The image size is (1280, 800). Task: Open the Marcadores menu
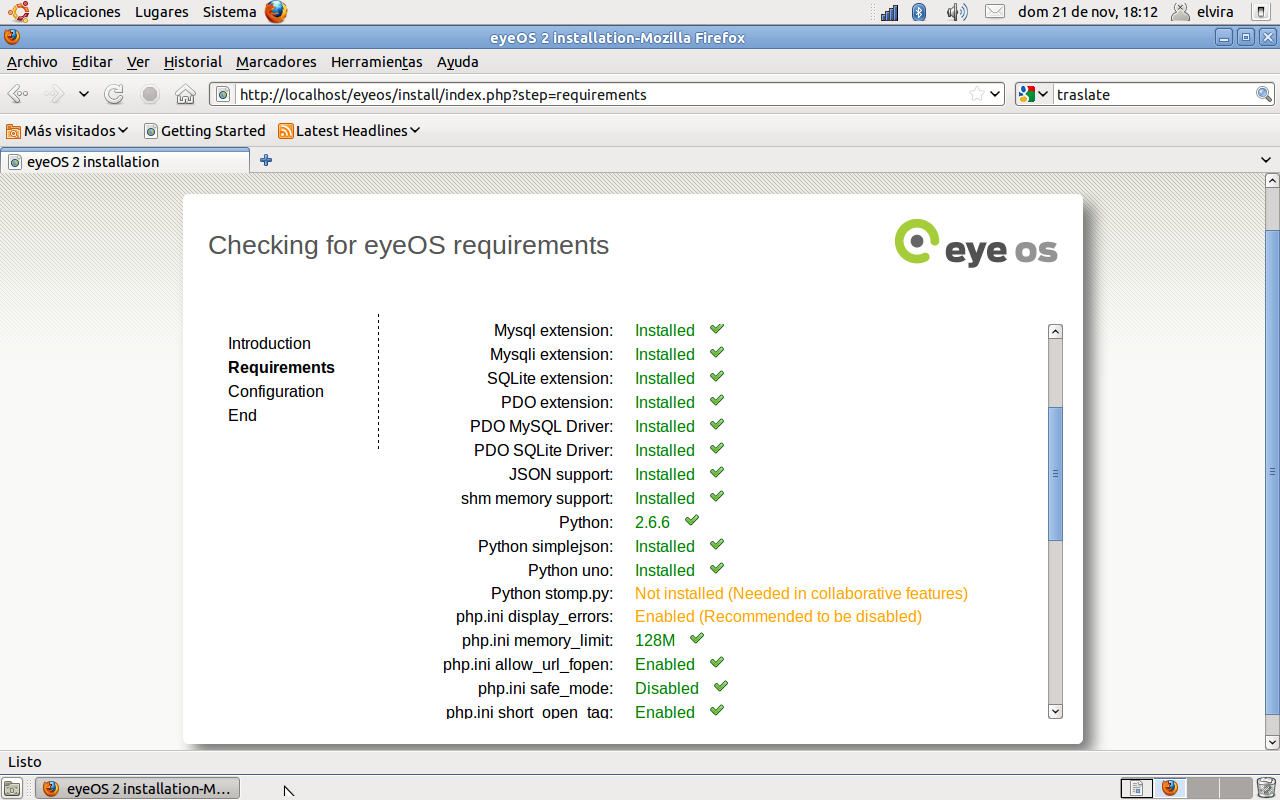point(276,62)
